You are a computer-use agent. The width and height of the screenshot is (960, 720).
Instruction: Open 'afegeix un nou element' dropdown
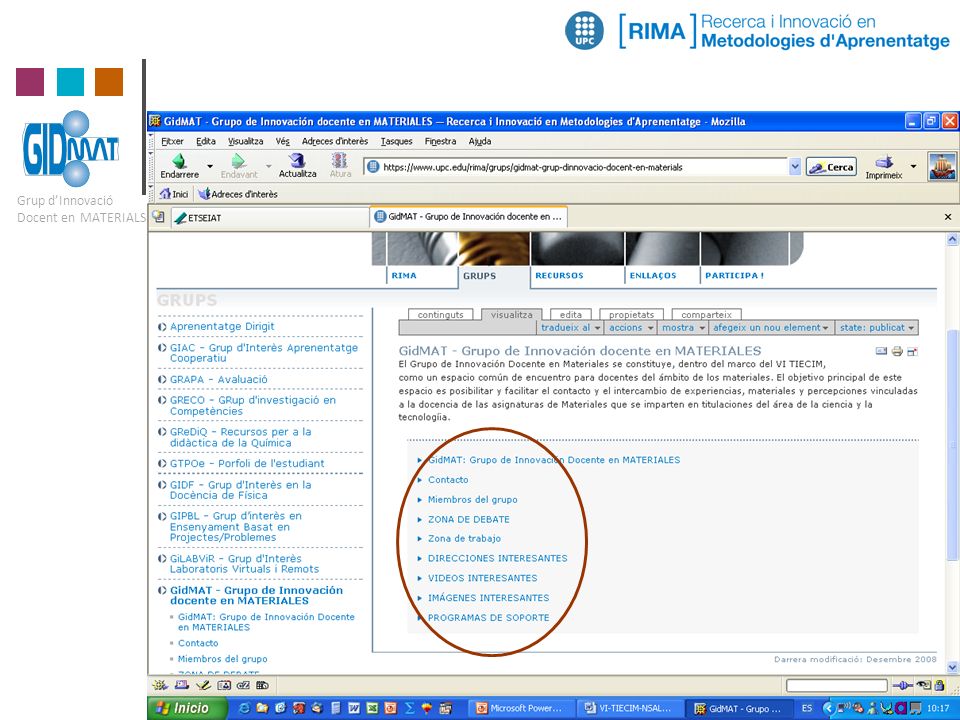(770, 328)
